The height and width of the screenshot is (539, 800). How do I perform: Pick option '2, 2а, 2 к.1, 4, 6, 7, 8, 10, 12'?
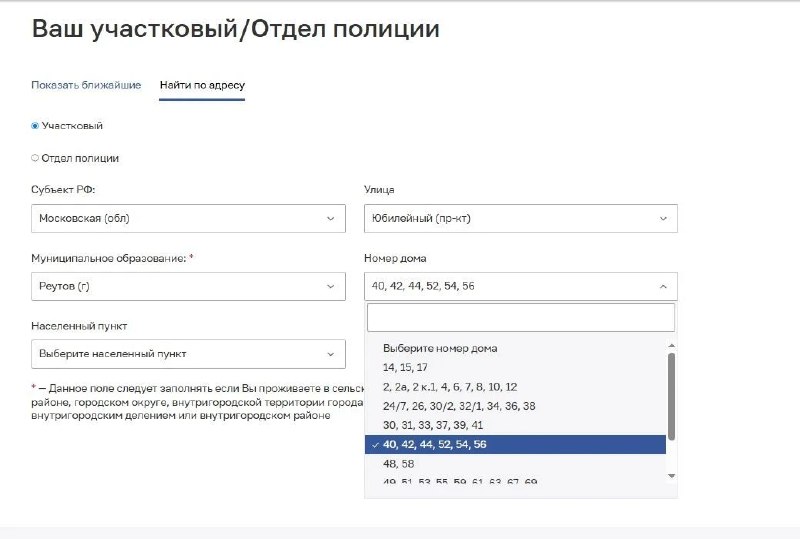pyautogui.click(x=515, y=387)
